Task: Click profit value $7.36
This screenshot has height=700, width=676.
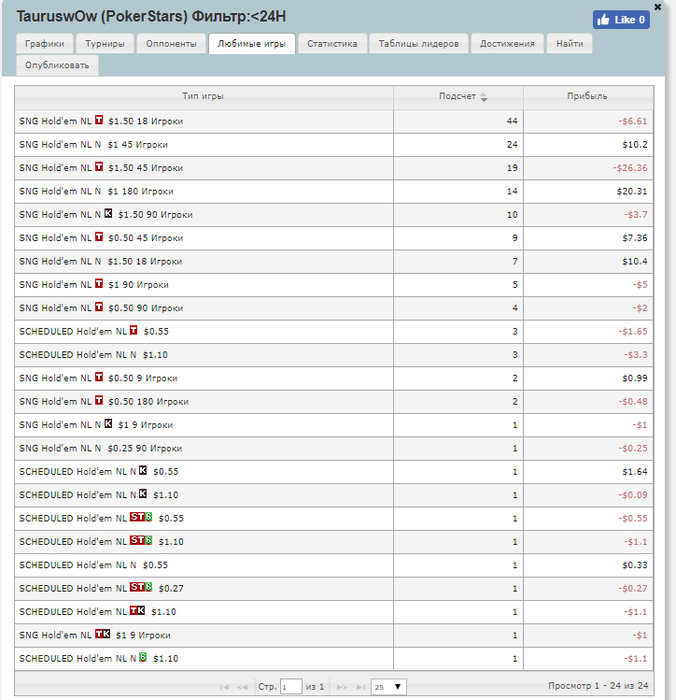Action: tap(635, 238)
